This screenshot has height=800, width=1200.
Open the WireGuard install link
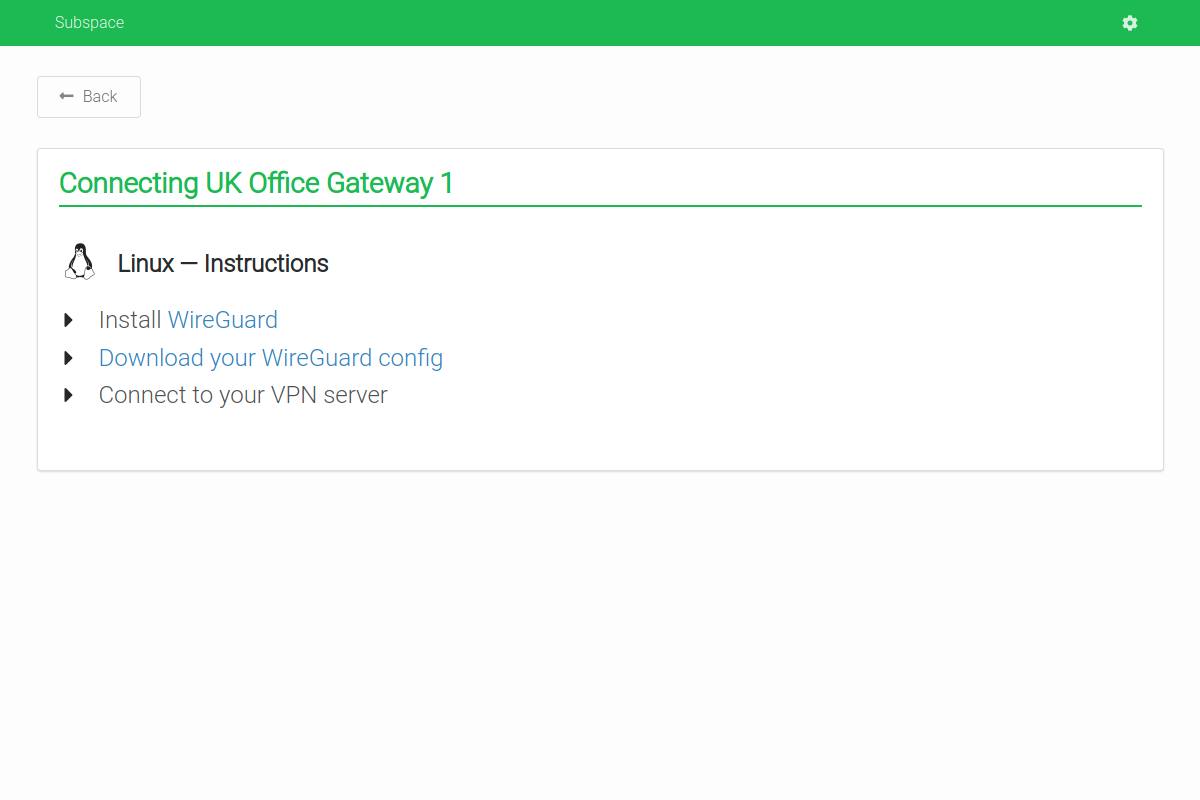(x=223, y=320)
